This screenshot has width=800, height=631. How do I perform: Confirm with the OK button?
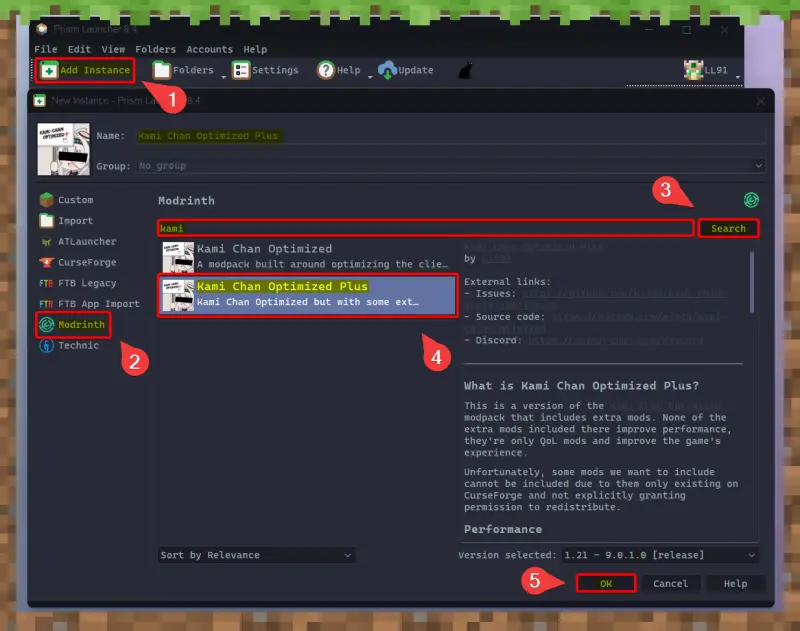coord(606,583)
